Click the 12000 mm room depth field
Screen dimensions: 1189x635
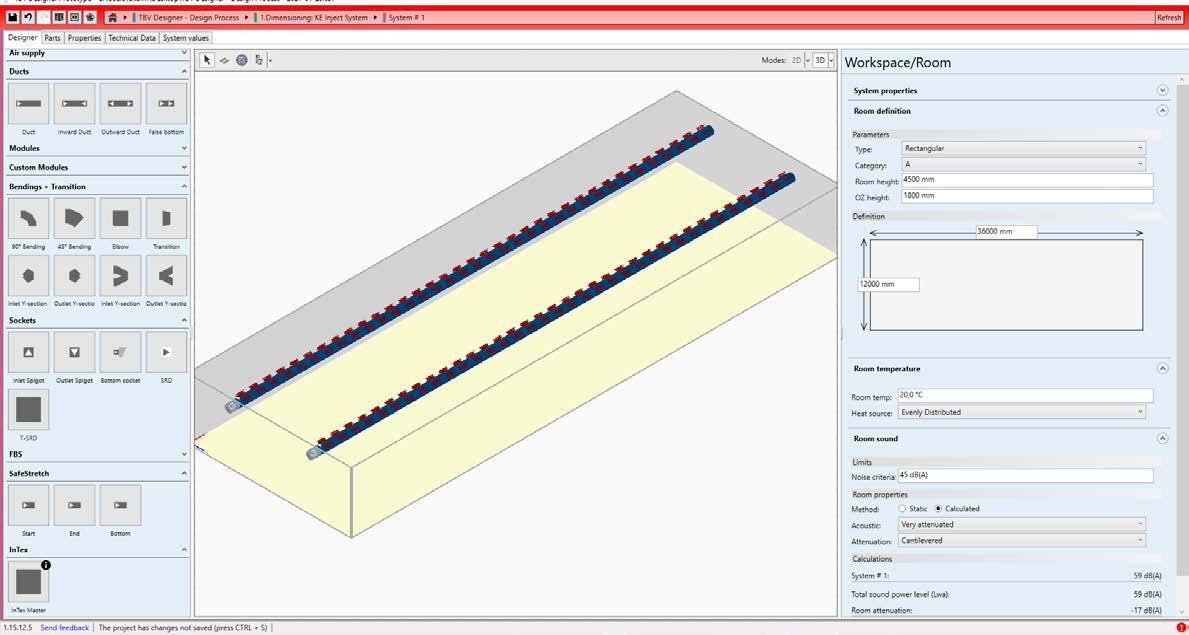888,284
